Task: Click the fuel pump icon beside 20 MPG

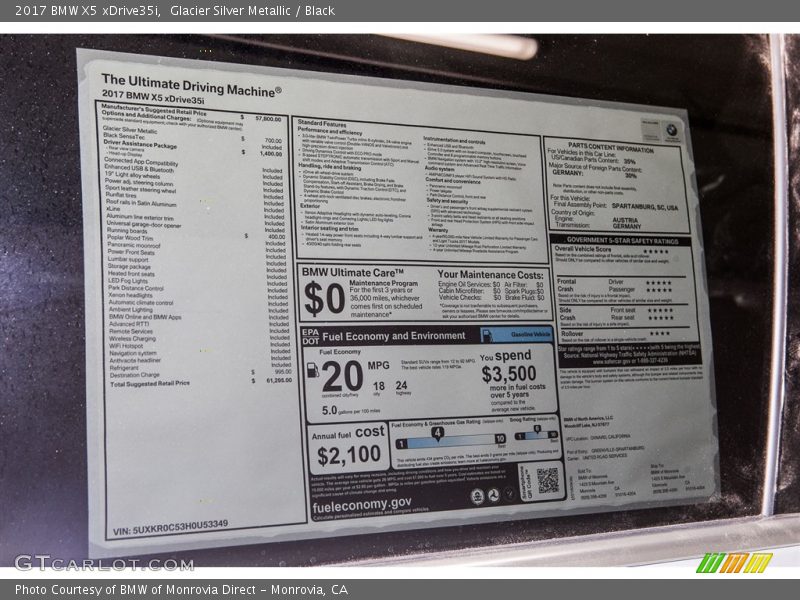Action: pyautogui.click(x=312, y=370)
